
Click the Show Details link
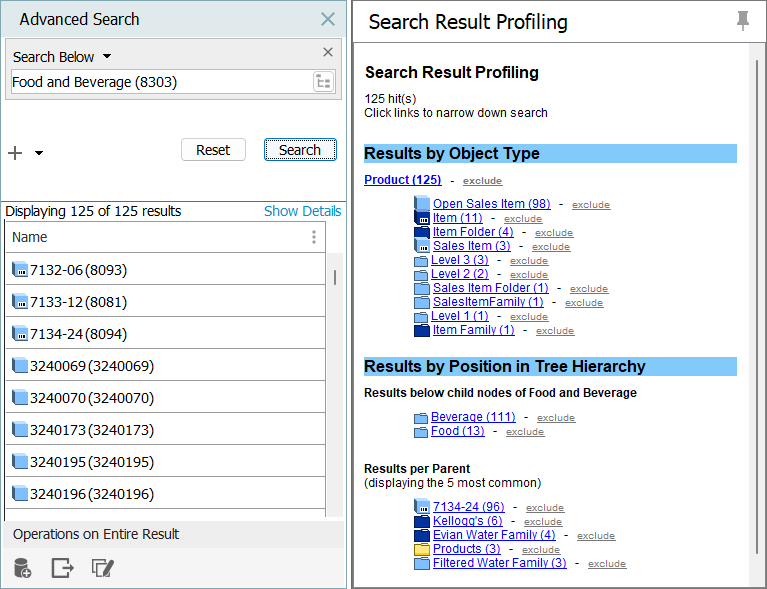pos(302,211)
